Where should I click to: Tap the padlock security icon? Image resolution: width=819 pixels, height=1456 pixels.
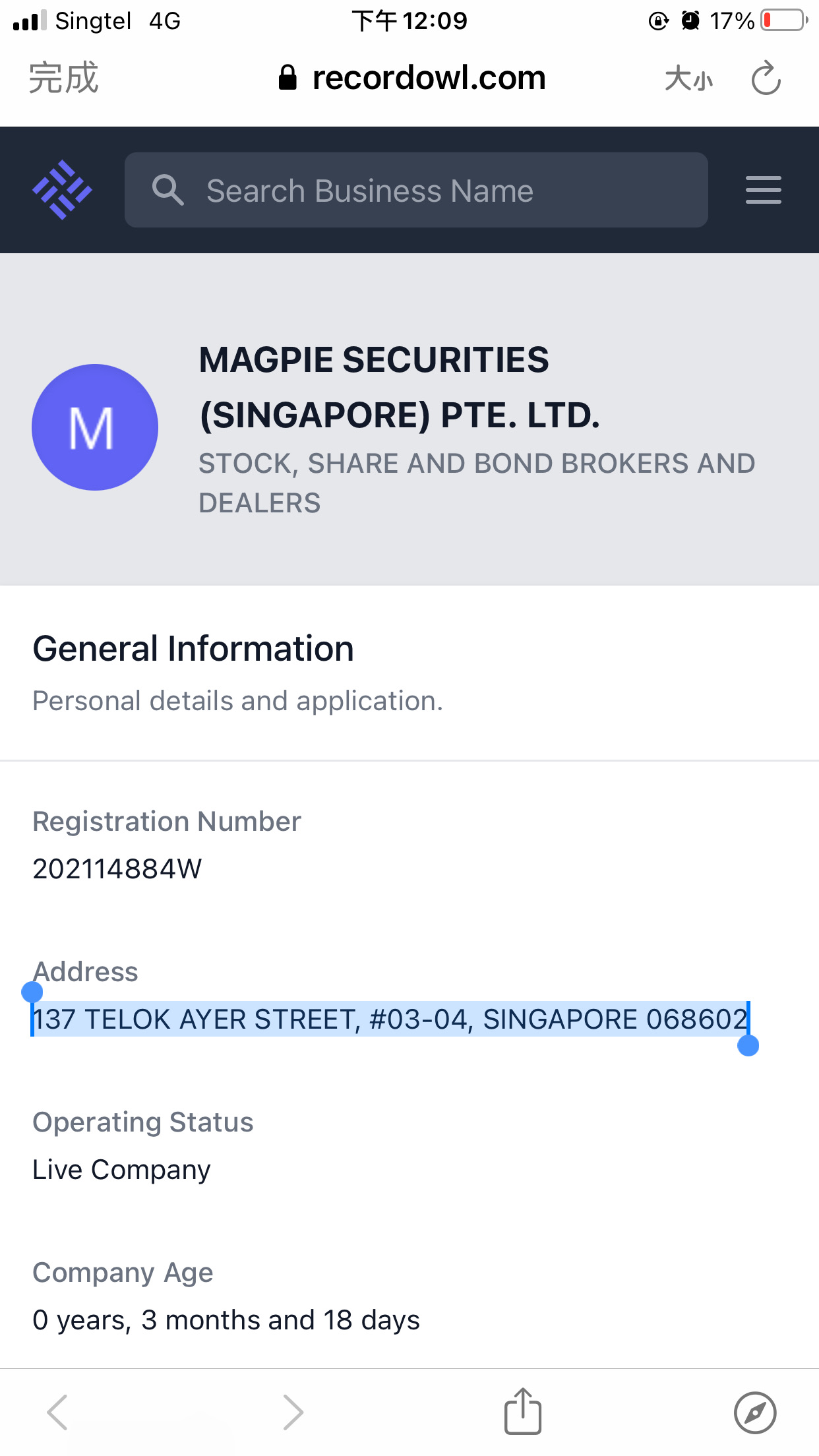pyautogui.click(x=288, y=78)
